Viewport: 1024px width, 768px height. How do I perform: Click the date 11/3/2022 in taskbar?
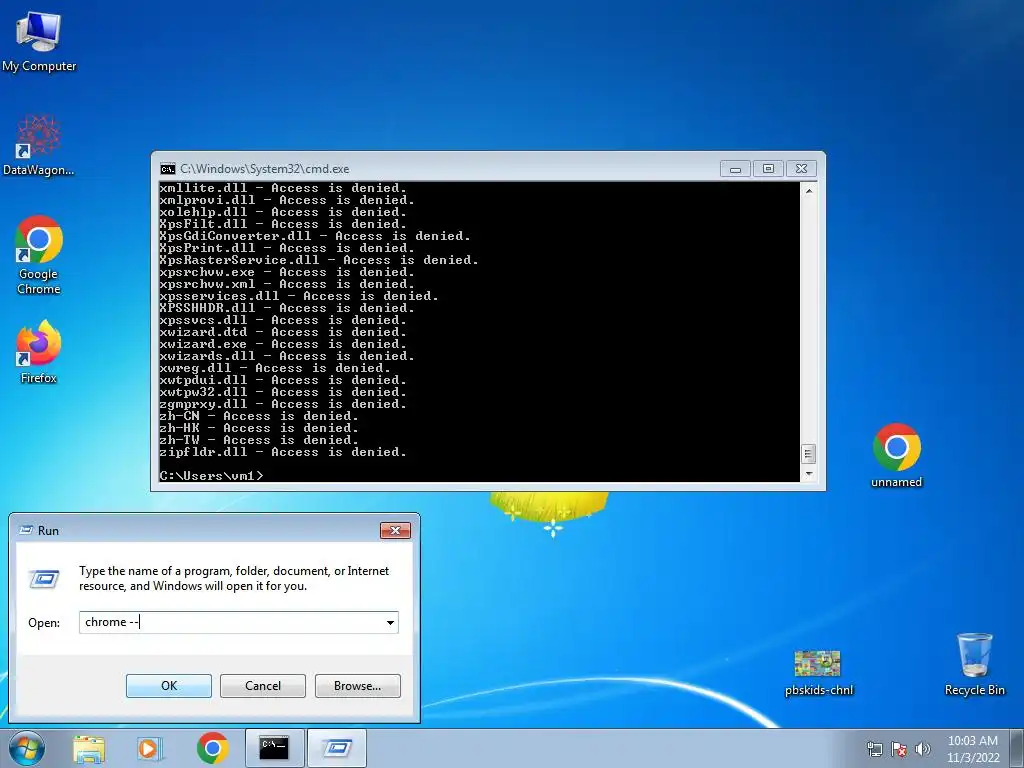[x=973, y=758]
